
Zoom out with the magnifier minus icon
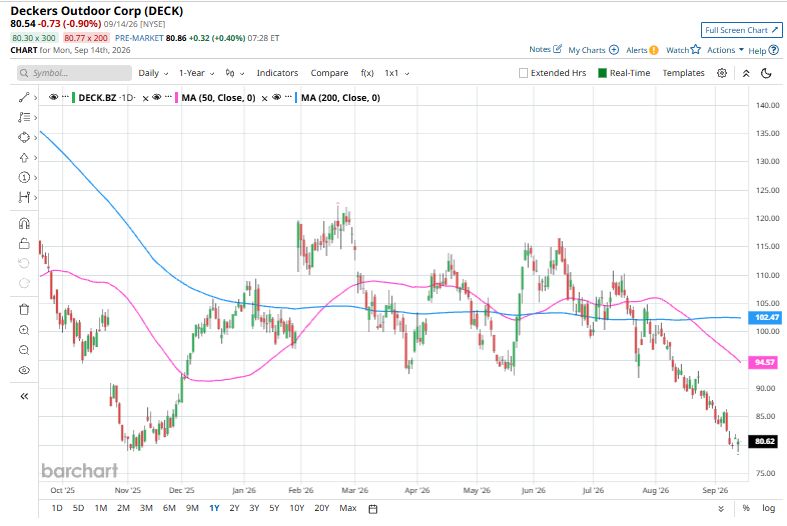(24, 350)
